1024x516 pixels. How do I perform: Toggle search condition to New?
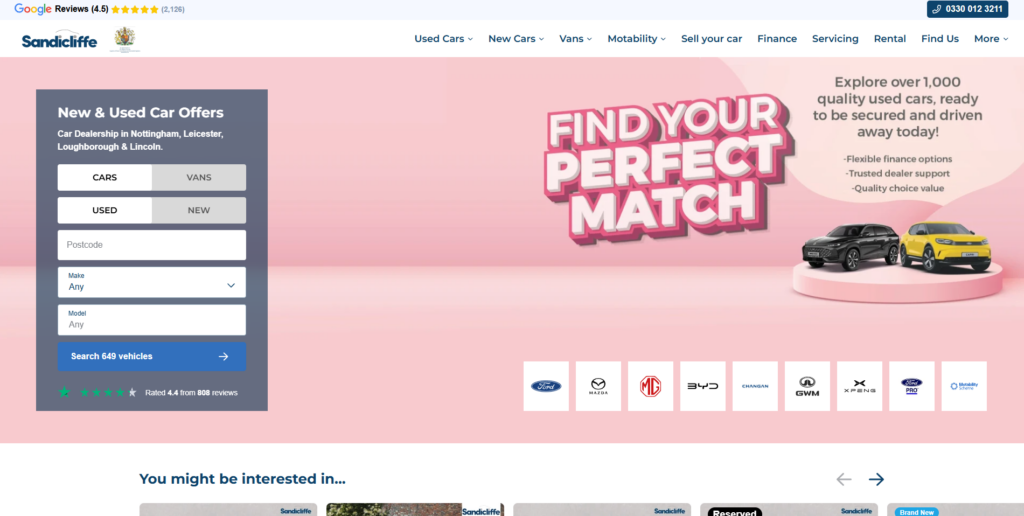tap(199, 210)
